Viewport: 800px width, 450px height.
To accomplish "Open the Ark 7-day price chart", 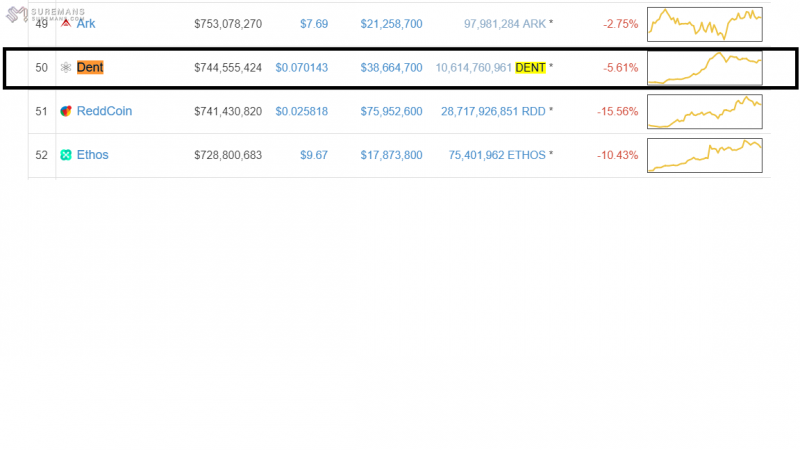I will 705,24.
